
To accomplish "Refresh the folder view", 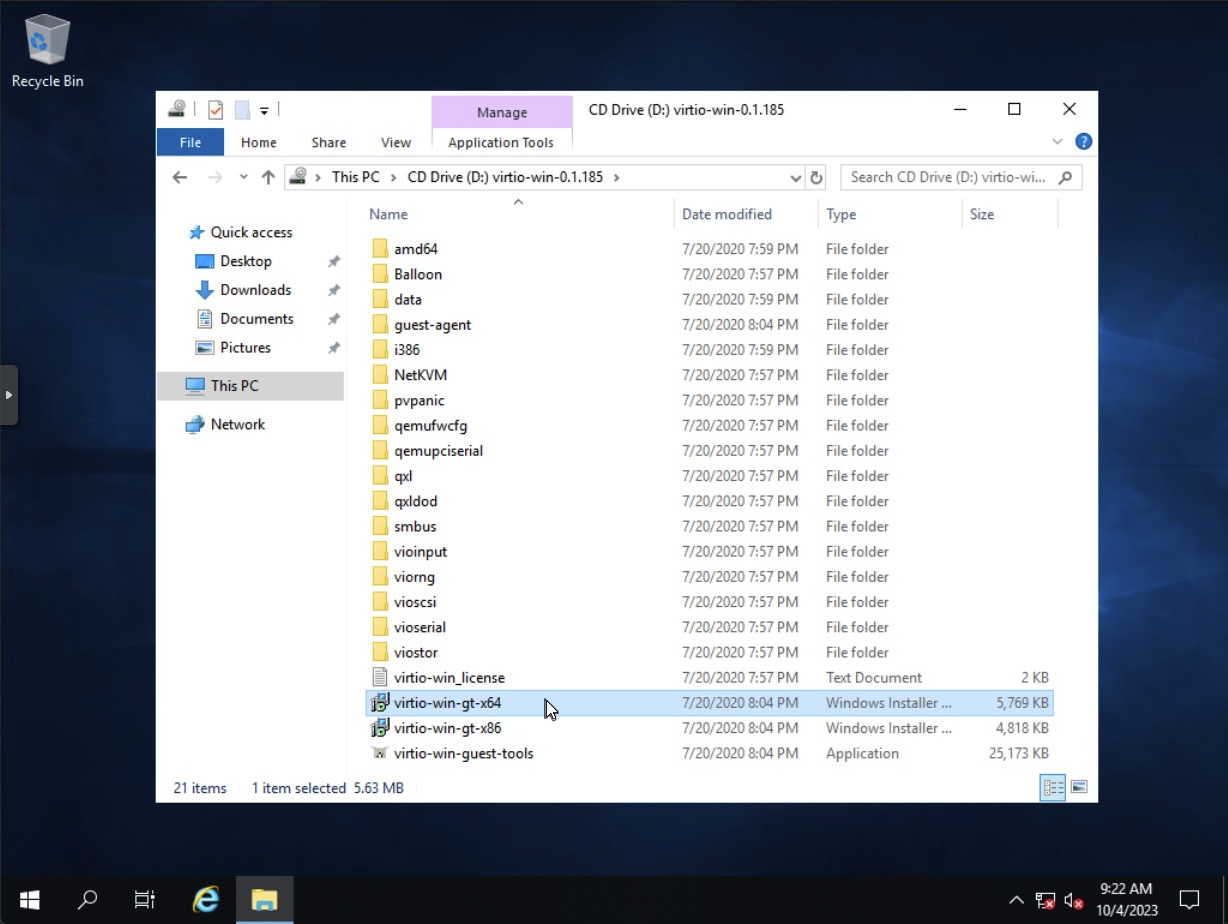I will [817, 177].
